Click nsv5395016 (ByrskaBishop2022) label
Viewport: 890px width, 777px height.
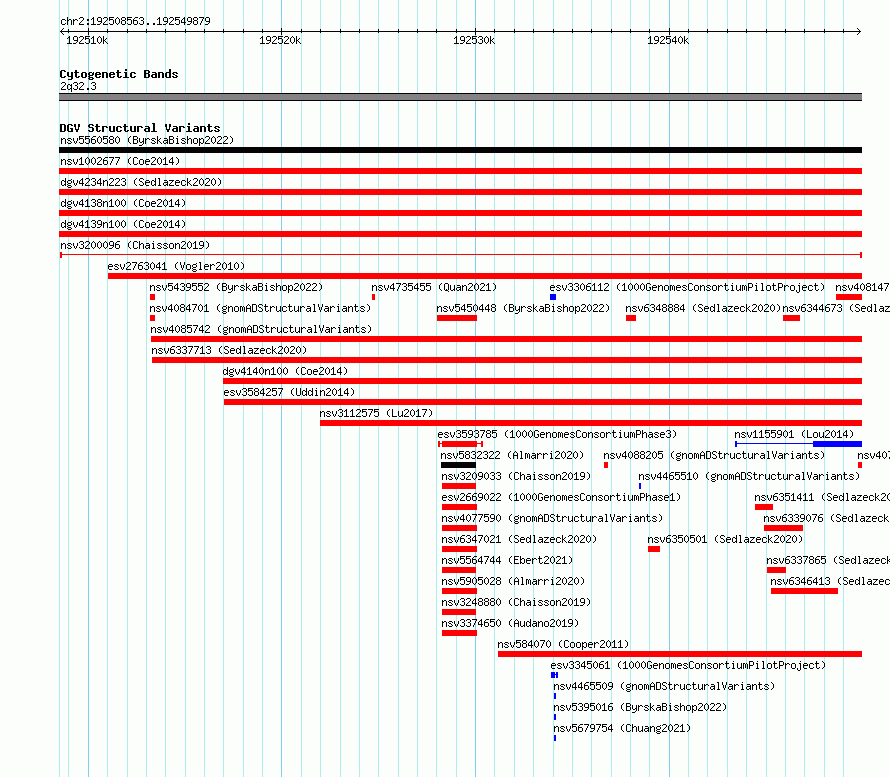tap(640, 707)
